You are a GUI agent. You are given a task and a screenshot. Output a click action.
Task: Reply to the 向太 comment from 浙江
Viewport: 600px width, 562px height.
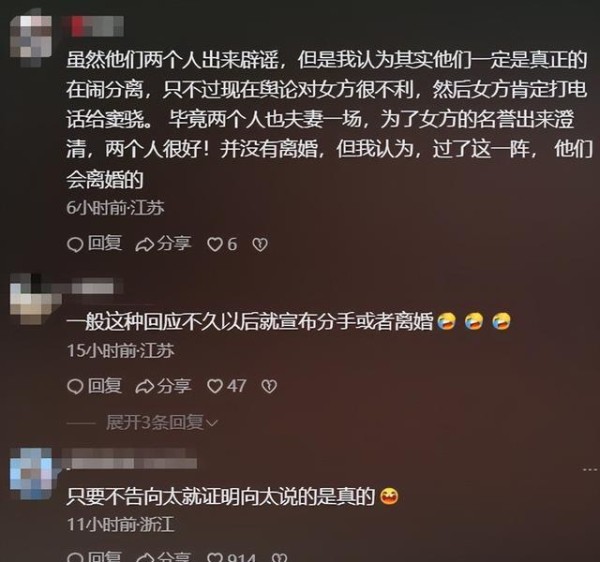coord(95,557)
